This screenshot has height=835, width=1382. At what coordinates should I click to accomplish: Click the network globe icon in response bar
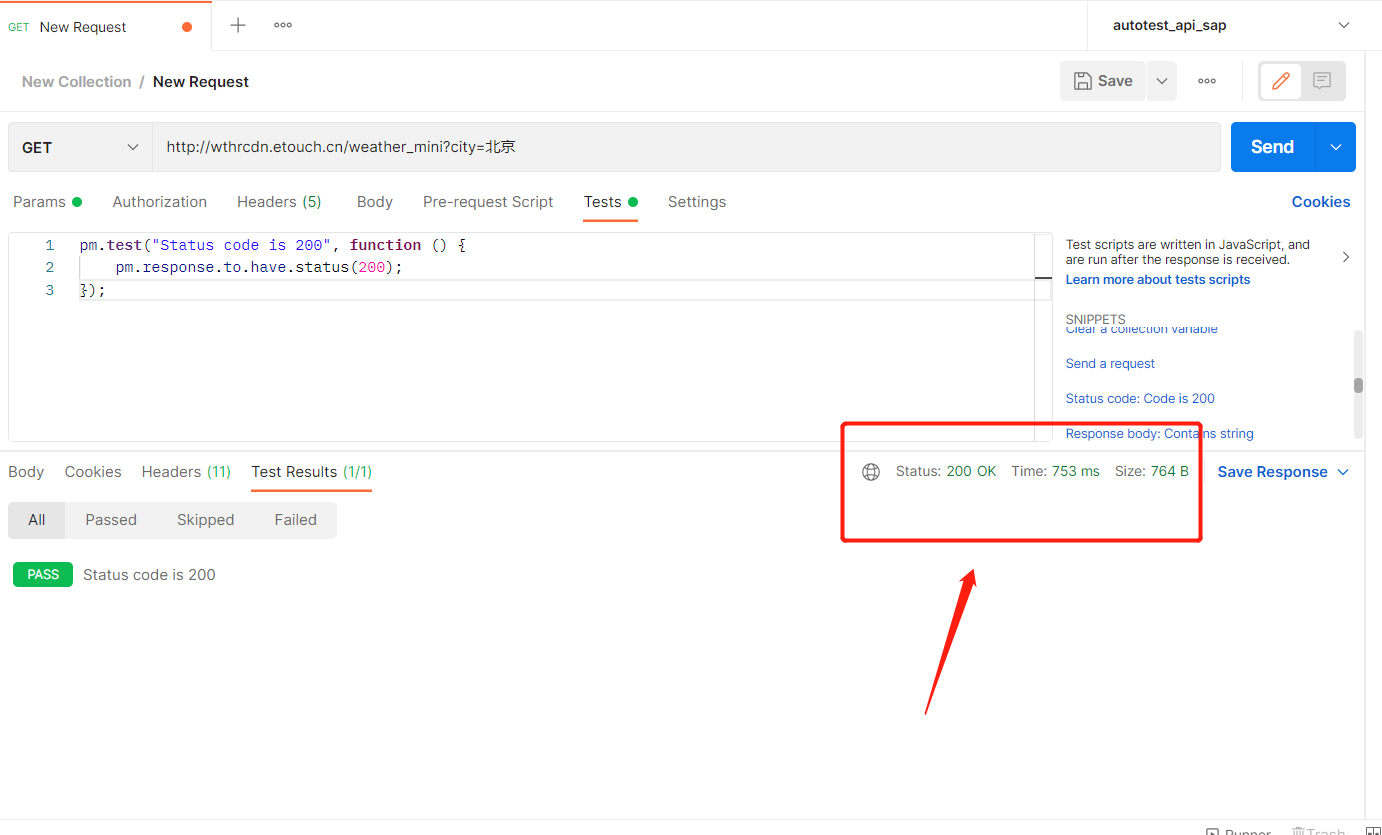pyautogui.click(x=871, y=472)
